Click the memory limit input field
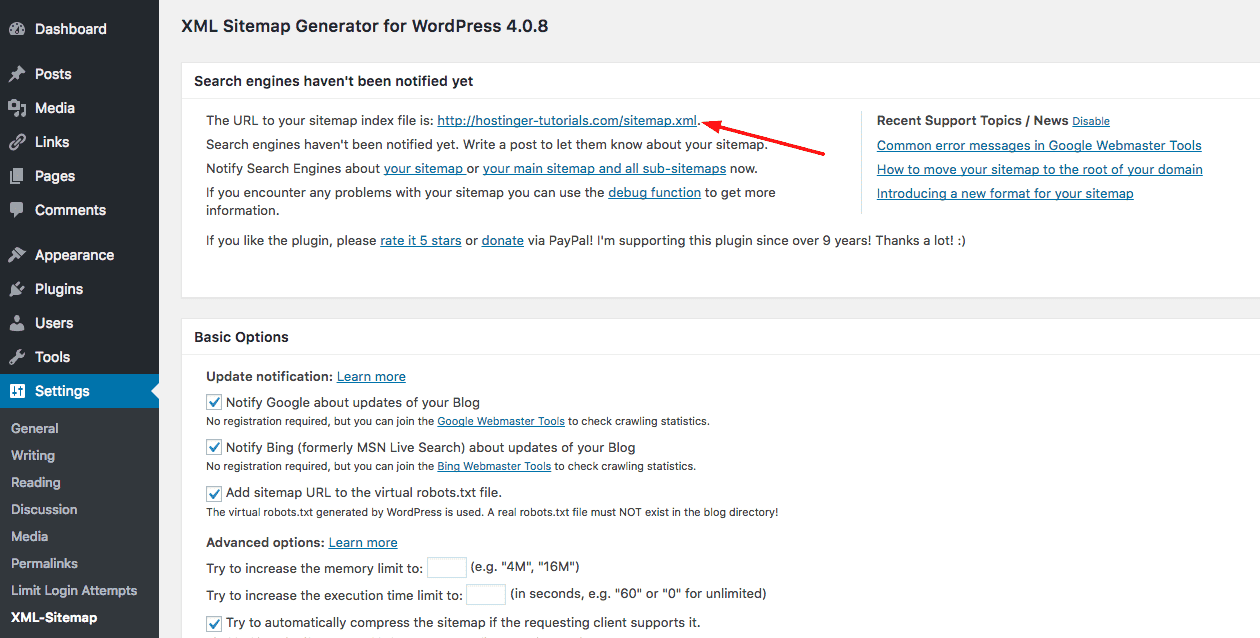This screenshot has width=1260, height=638. (x=446, y=568)
